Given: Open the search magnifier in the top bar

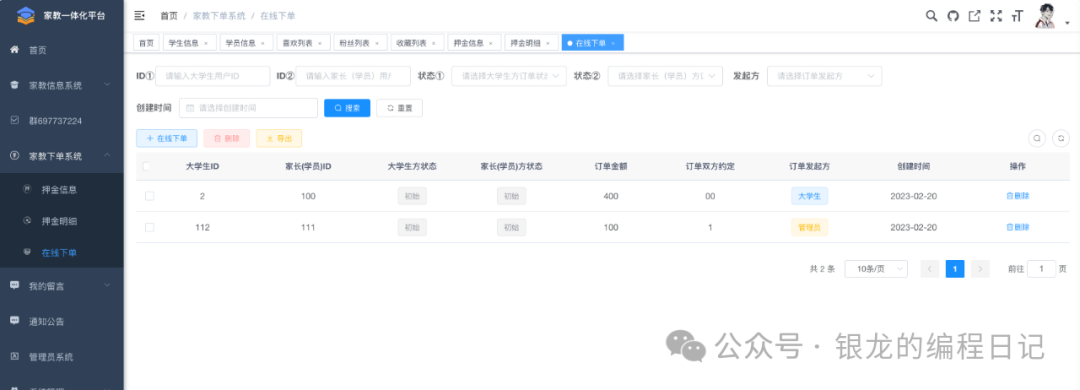Looking at the screenshot, I should (x=931, y=16).
